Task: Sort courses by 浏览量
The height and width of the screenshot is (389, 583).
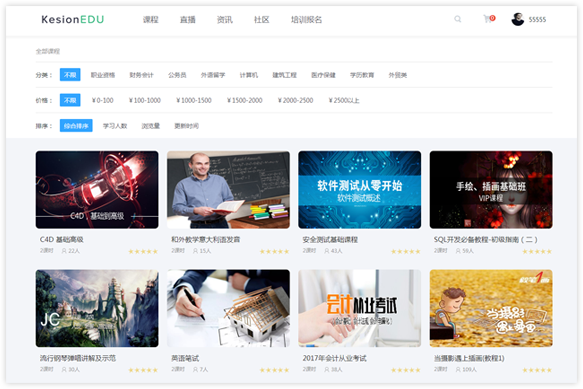Action: tap(151, 126)
